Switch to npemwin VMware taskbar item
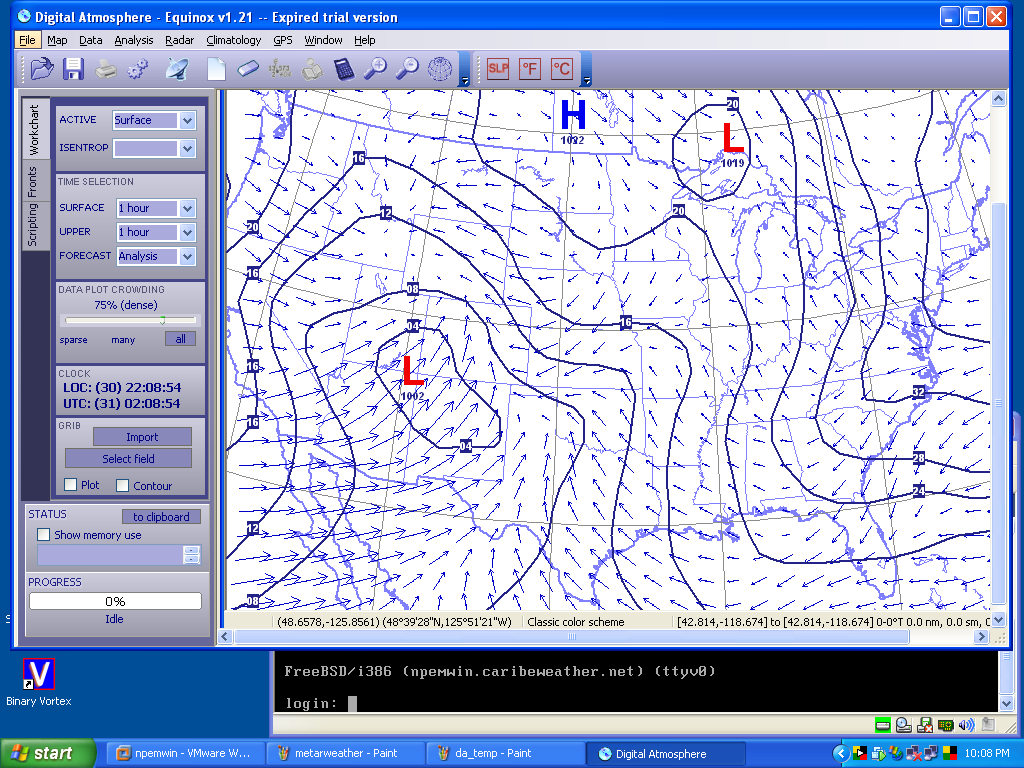Screen dimensions: 1024x768 184,754
